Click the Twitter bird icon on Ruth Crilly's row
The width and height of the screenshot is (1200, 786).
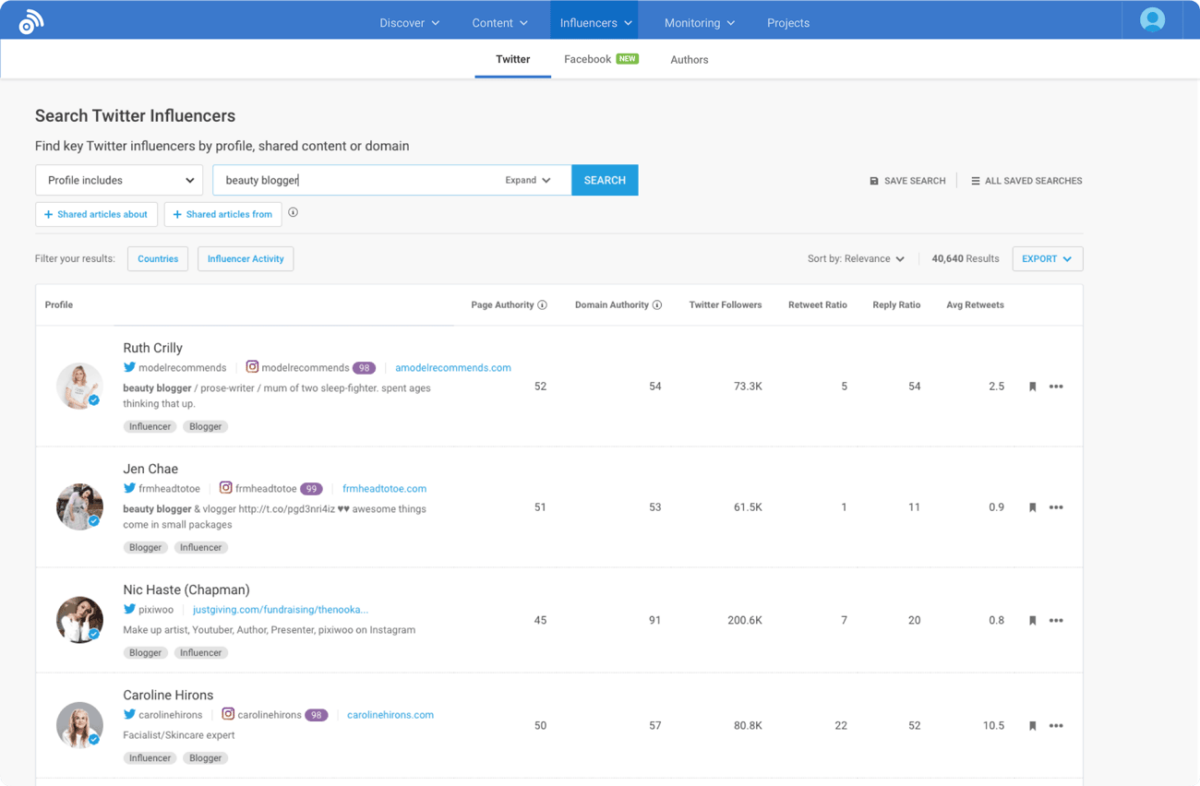tap(130, 367)
